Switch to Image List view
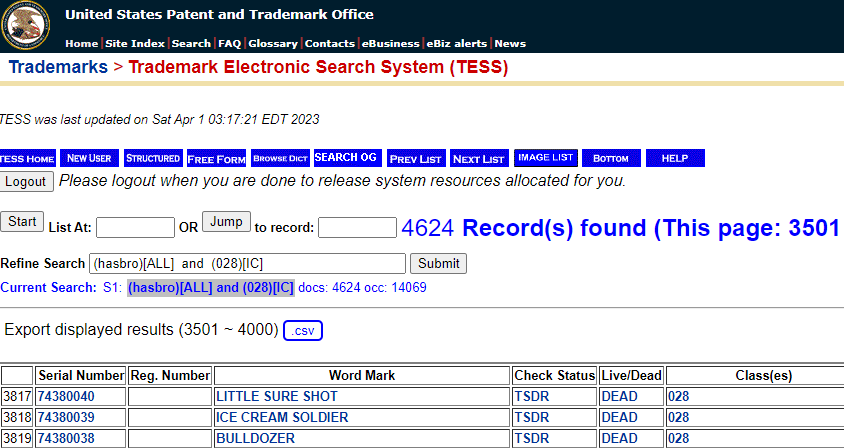Screen dimensions: 844x448 click(x=546, y=158)
